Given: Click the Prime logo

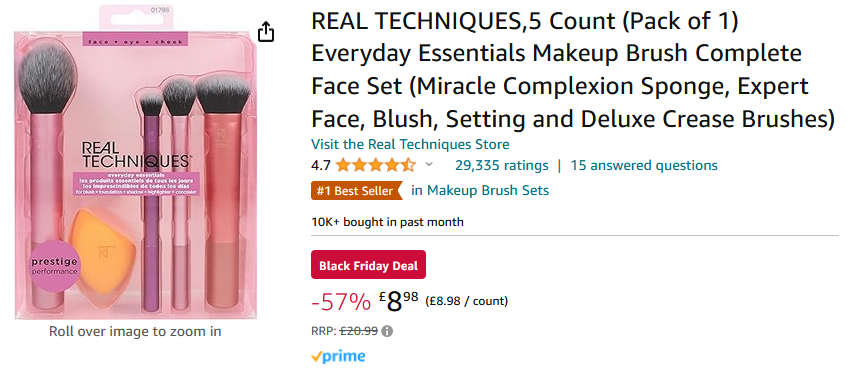Looking at the screenshot, I should [338, 357].
